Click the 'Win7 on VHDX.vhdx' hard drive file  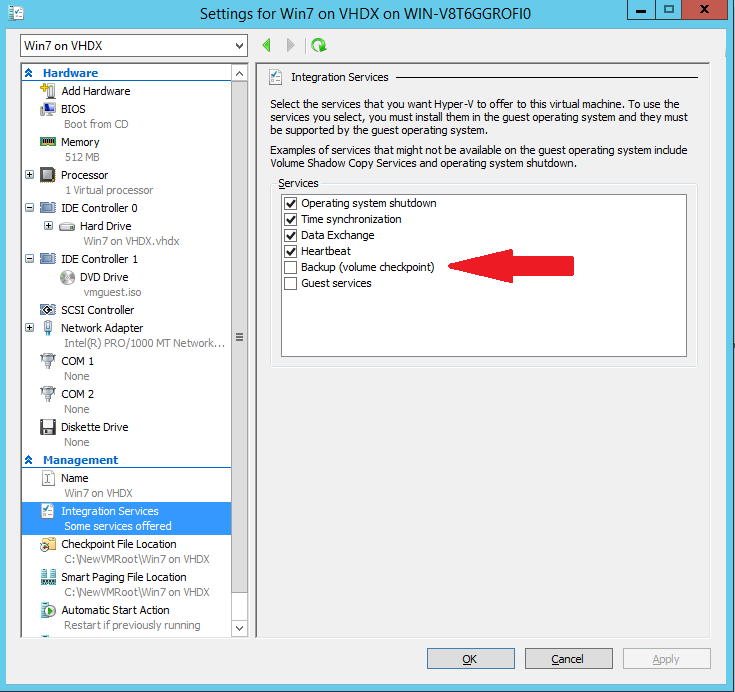(131, 241)
